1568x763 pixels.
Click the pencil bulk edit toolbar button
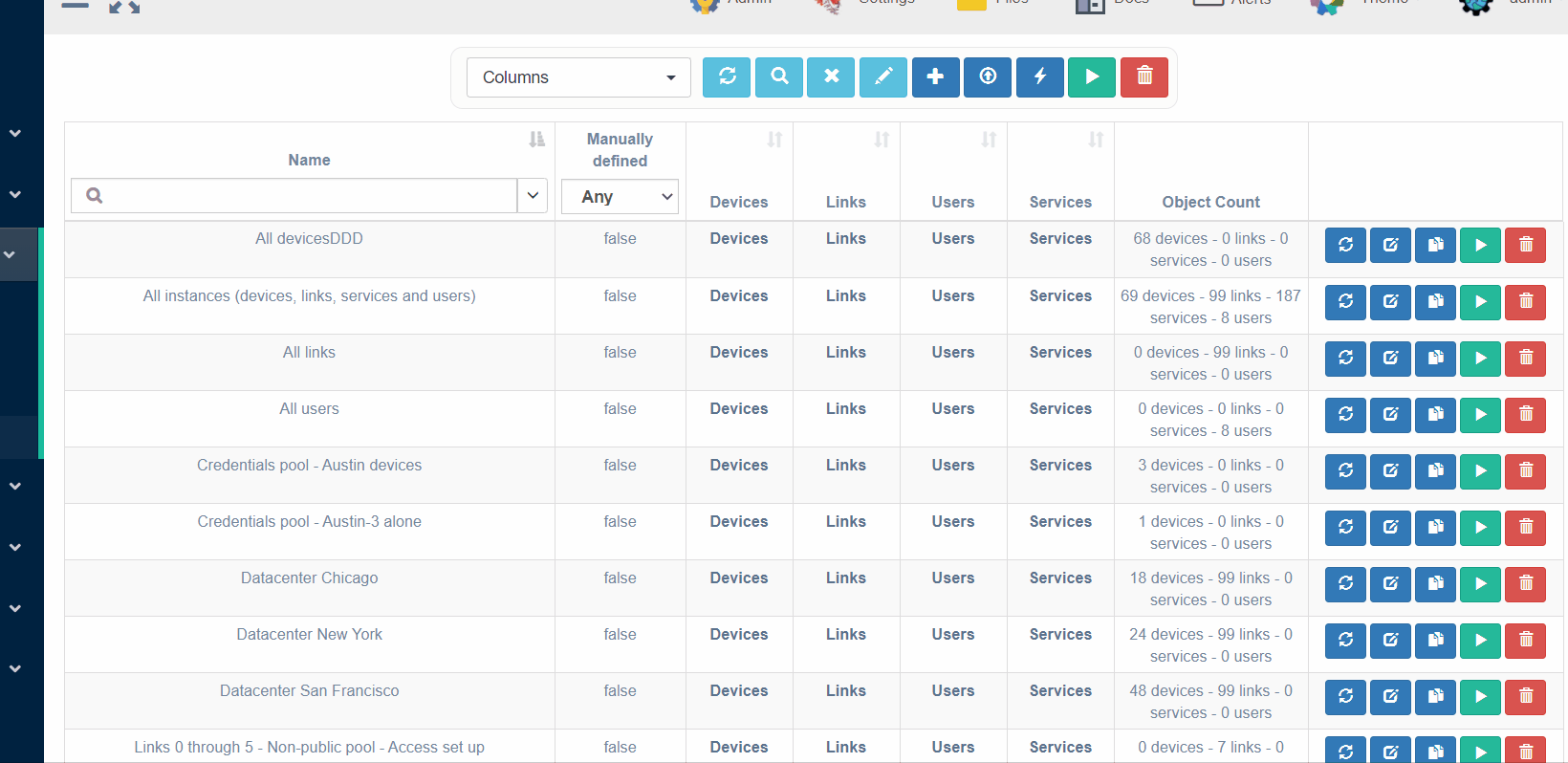(x=883, y=76)
